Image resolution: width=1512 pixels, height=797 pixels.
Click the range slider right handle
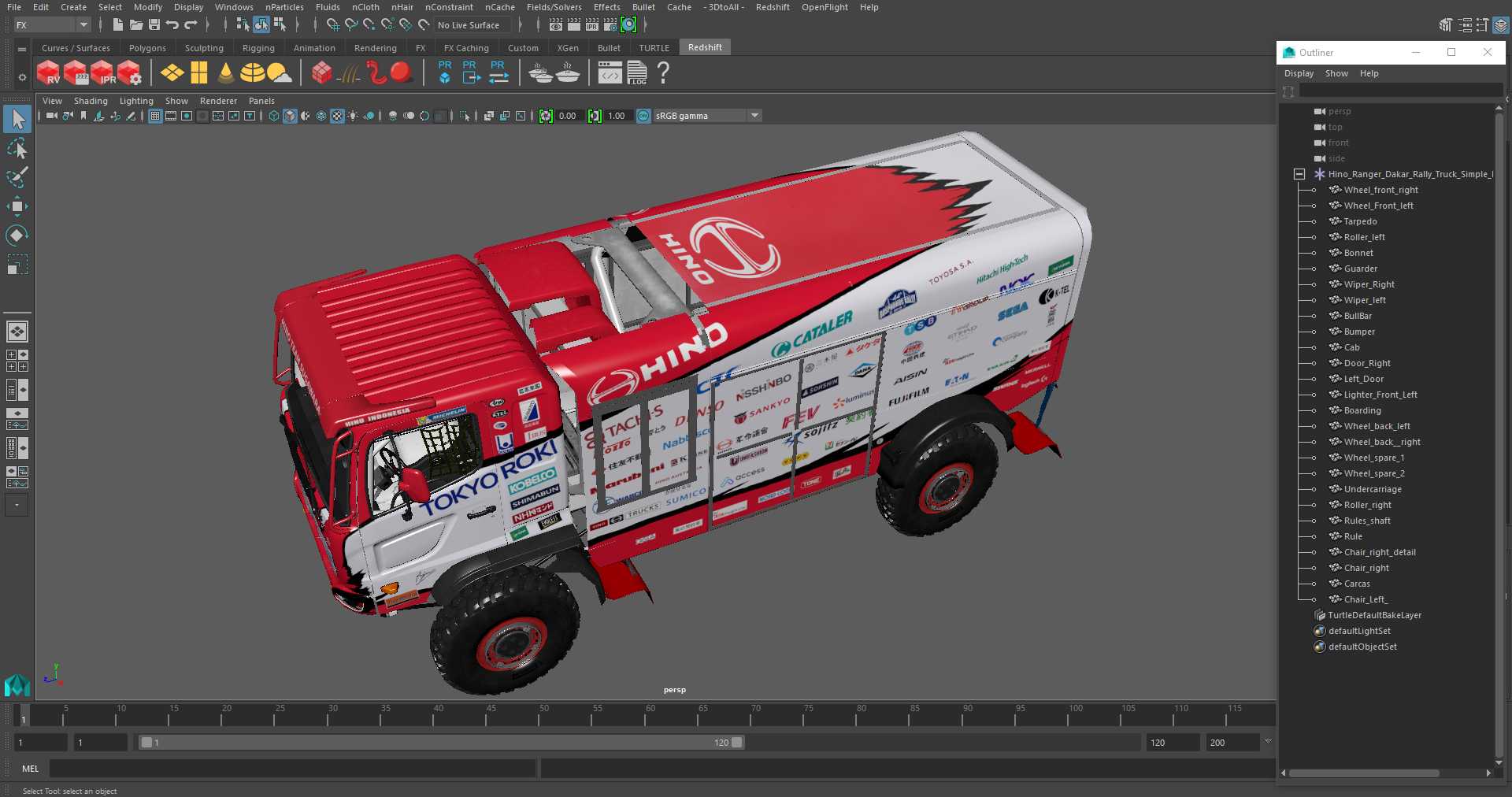tap(736, 742)
